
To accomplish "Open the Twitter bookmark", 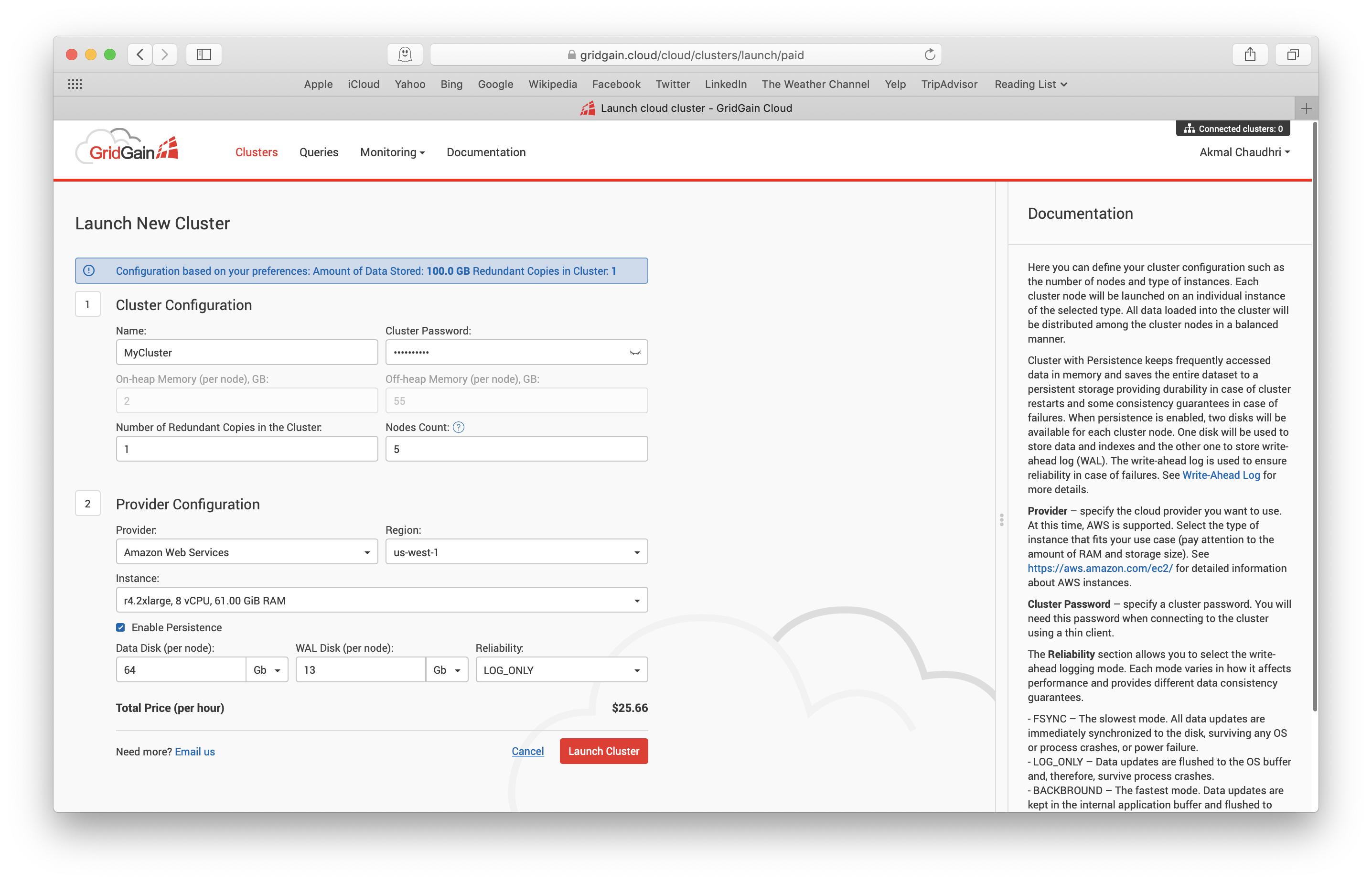I will click(x=672, y=84).
